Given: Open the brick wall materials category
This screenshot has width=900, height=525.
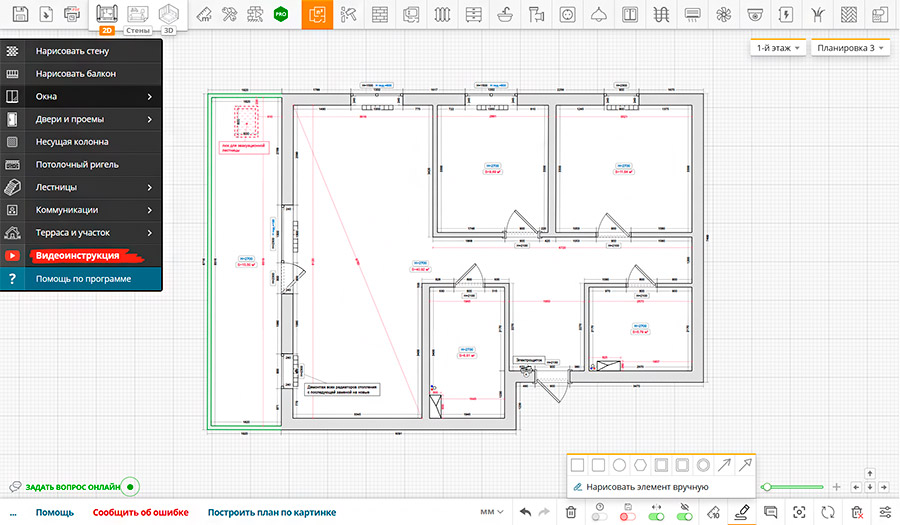Looking at the screenshot, I should pos(380,14).
